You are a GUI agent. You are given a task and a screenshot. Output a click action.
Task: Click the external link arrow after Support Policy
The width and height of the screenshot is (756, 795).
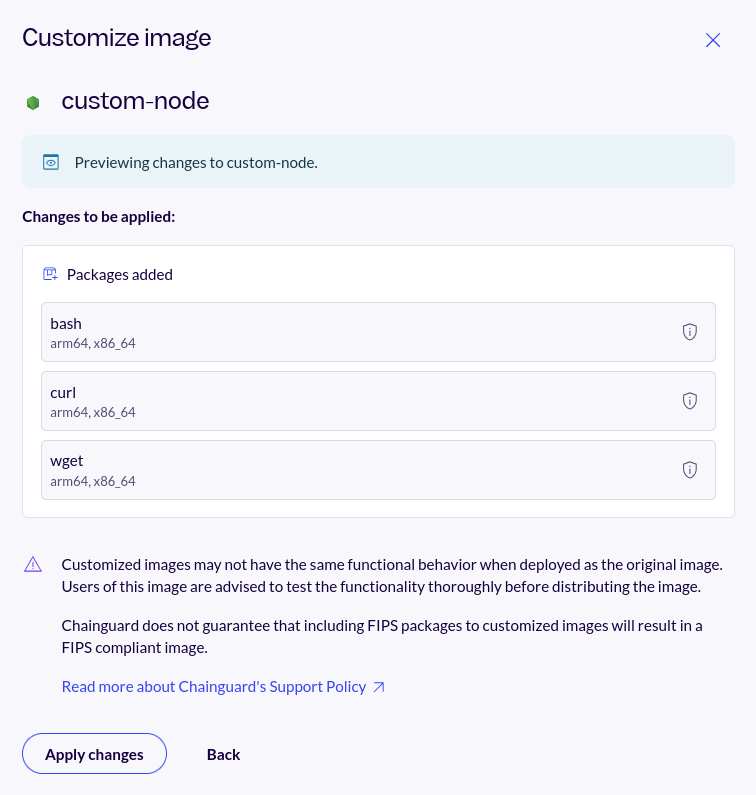tap(379, 687)
